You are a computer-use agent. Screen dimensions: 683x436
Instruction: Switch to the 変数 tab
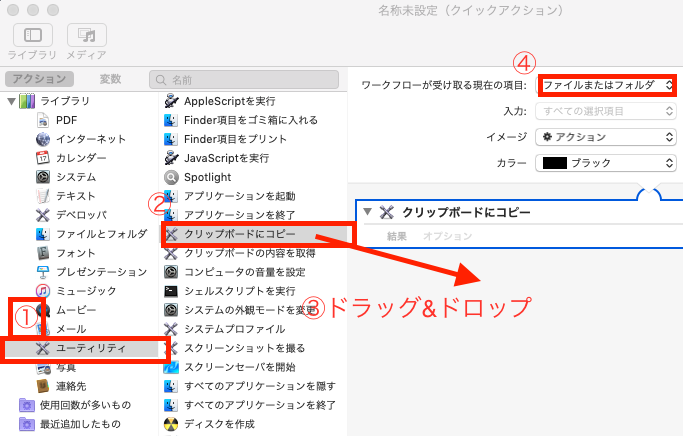pyautogui.click(x=110, y=79)
